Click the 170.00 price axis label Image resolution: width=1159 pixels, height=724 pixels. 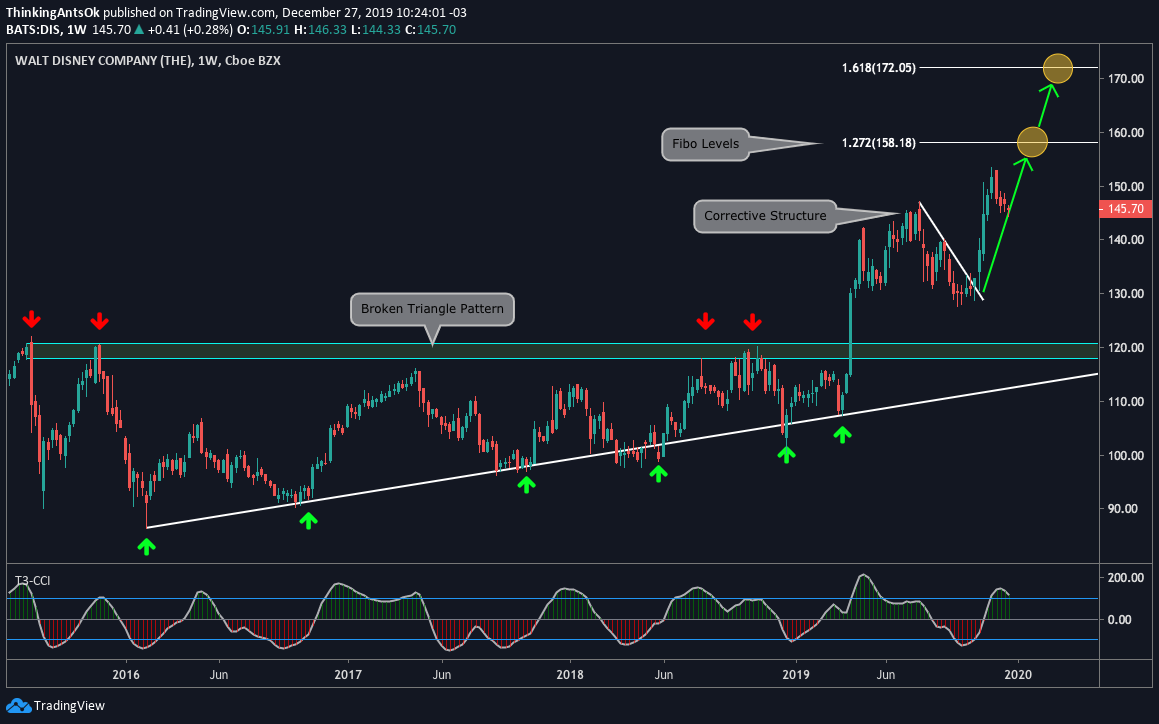tap(1126, 78)
